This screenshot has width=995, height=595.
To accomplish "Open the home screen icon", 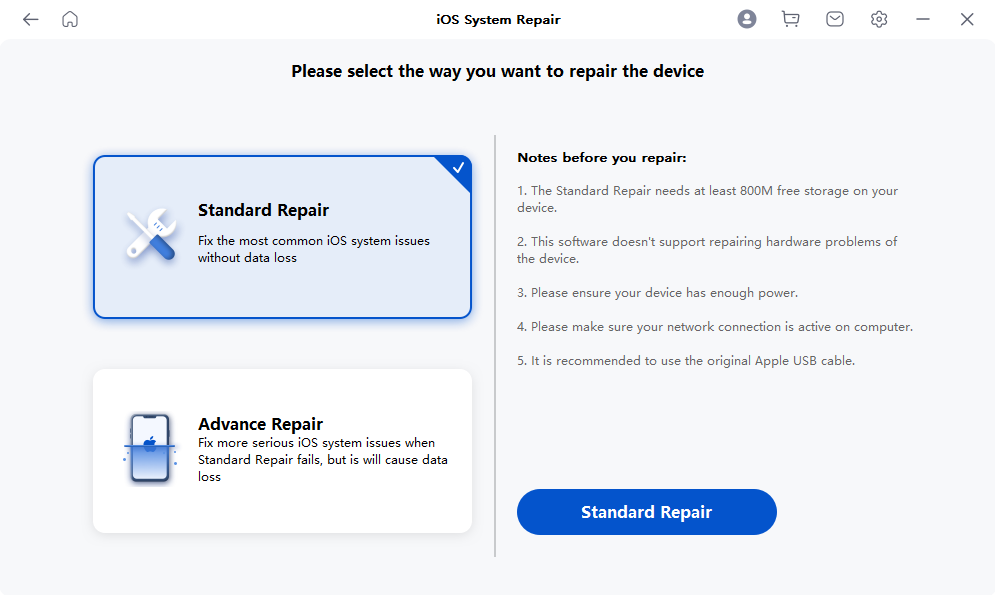I will (70, 19).
